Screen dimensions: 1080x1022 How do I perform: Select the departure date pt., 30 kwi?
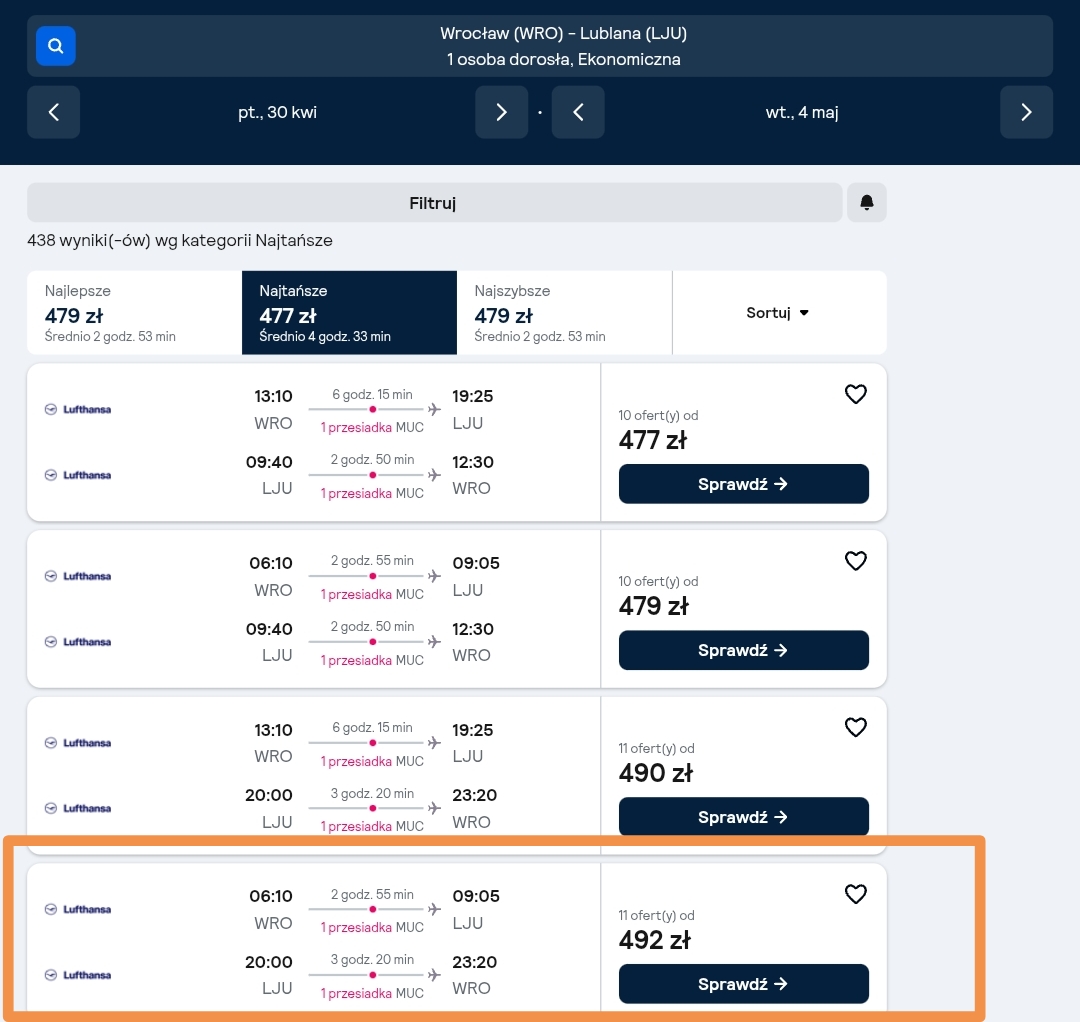pyautogui.click(x=278, y=112)
